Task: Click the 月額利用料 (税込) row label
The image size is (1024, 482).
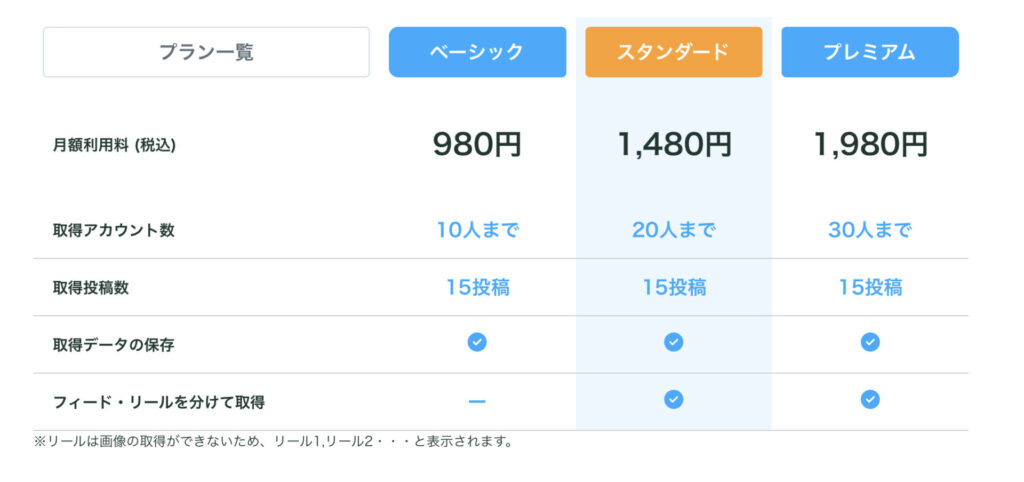Action: pos(114,145)
